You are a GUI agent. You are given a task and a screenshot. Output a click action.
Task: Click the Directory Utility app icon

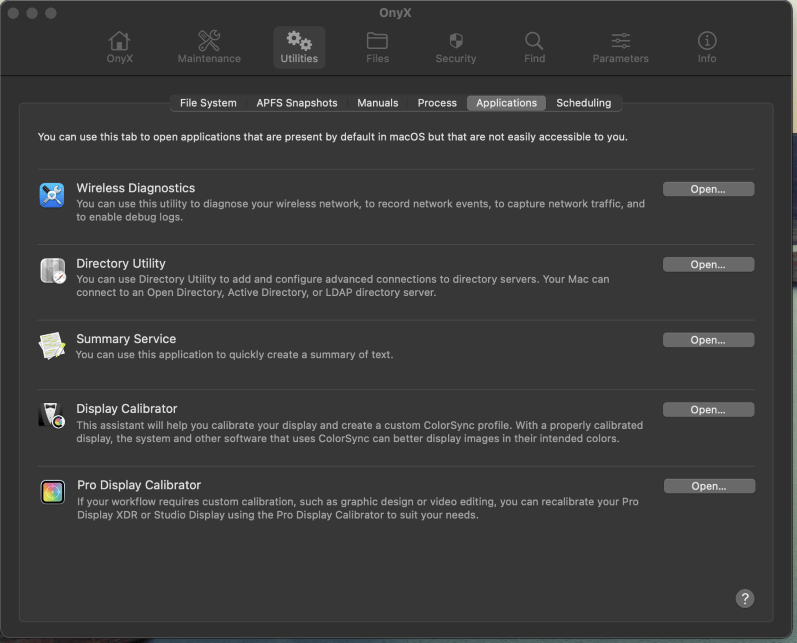click(53, 270)
